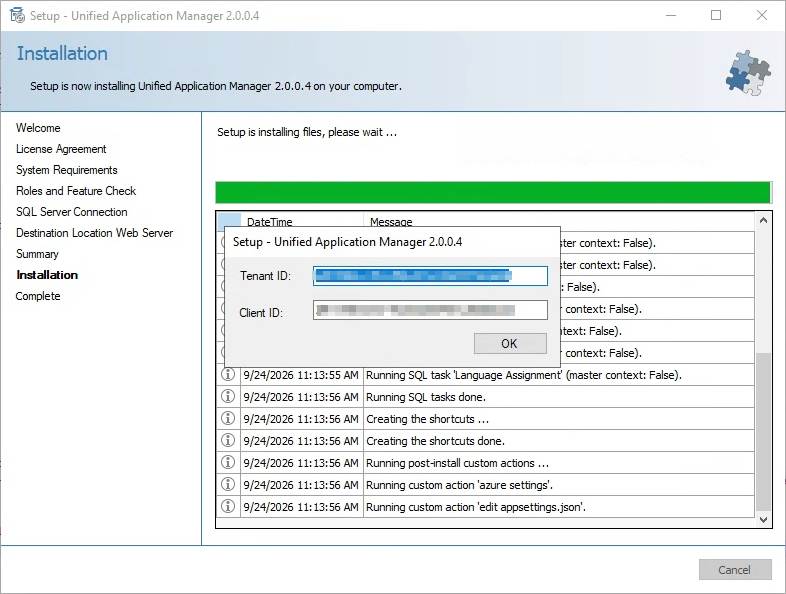Click message 'Creating the shortcuts done.'

[436, 441]
